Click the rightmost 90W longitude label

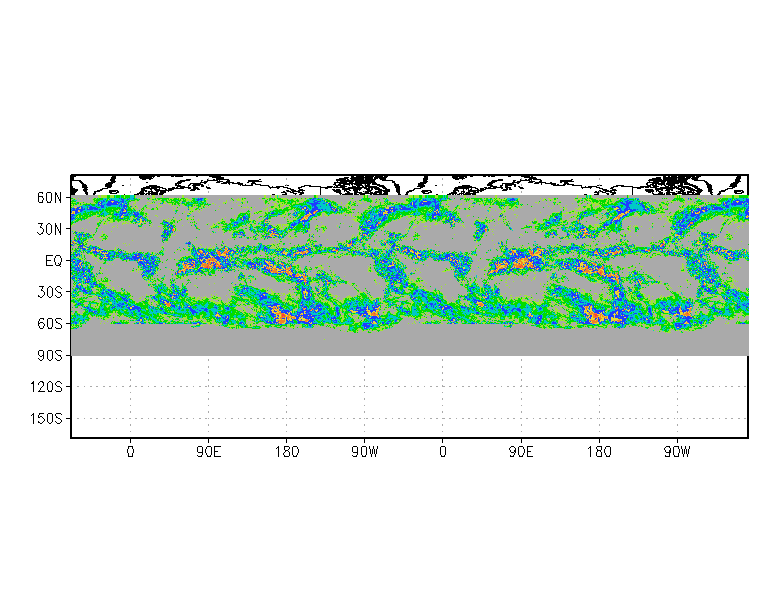(x=677, y=452)
